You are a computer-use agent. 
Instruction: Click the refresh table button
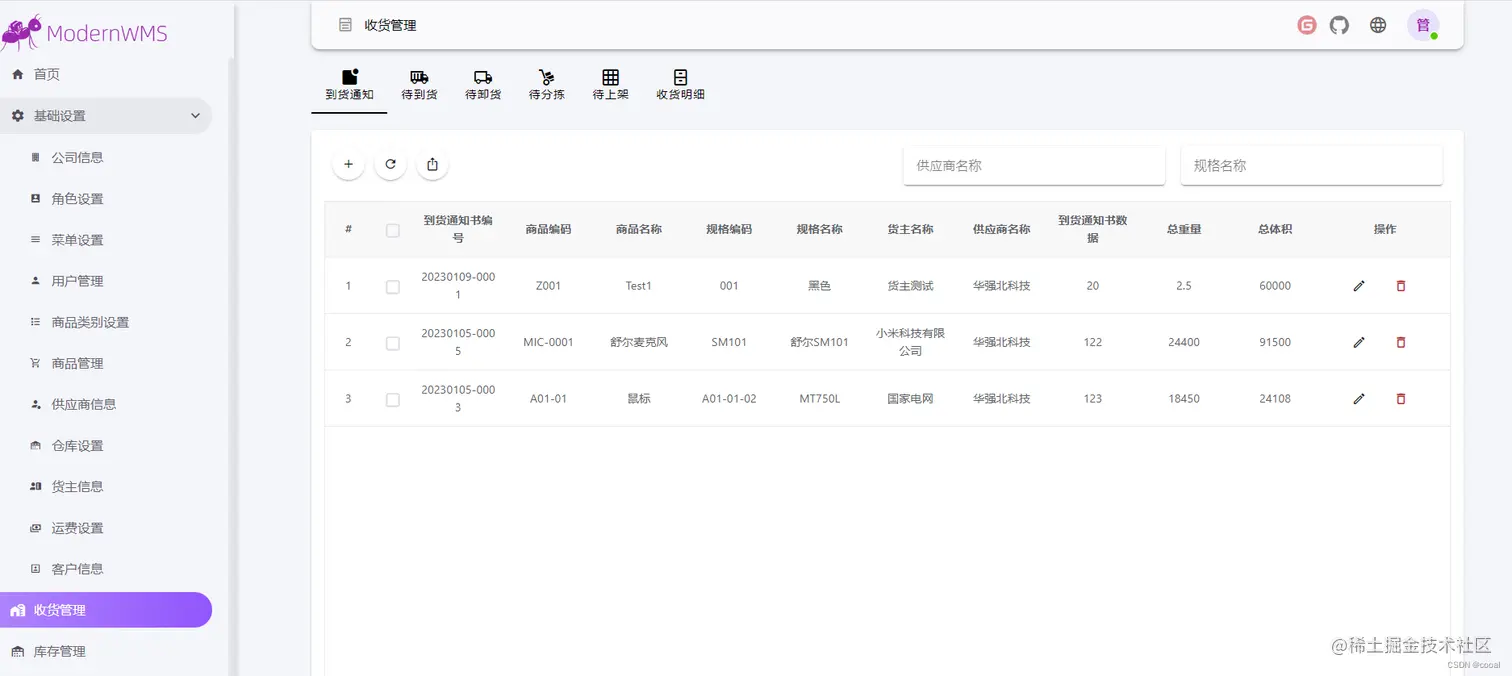tap(390, 164)
